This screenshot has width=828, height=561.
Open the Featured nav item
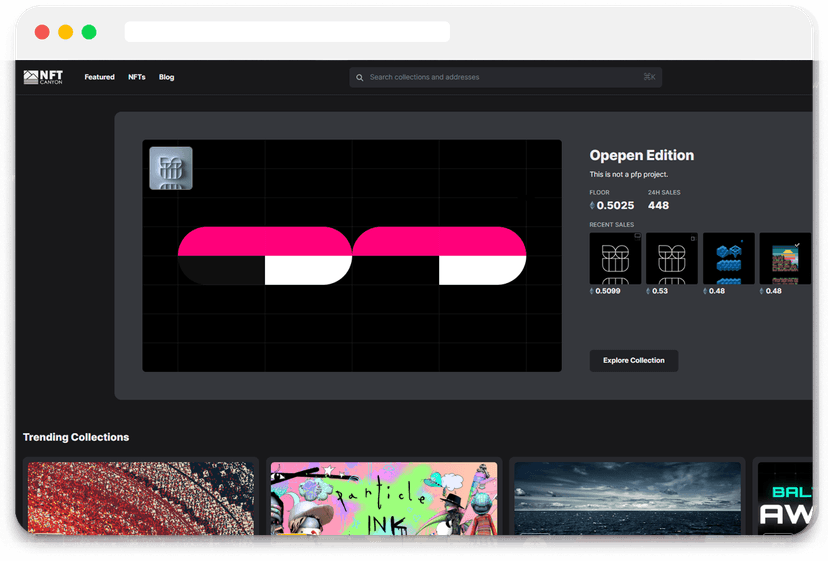(99, 77)
